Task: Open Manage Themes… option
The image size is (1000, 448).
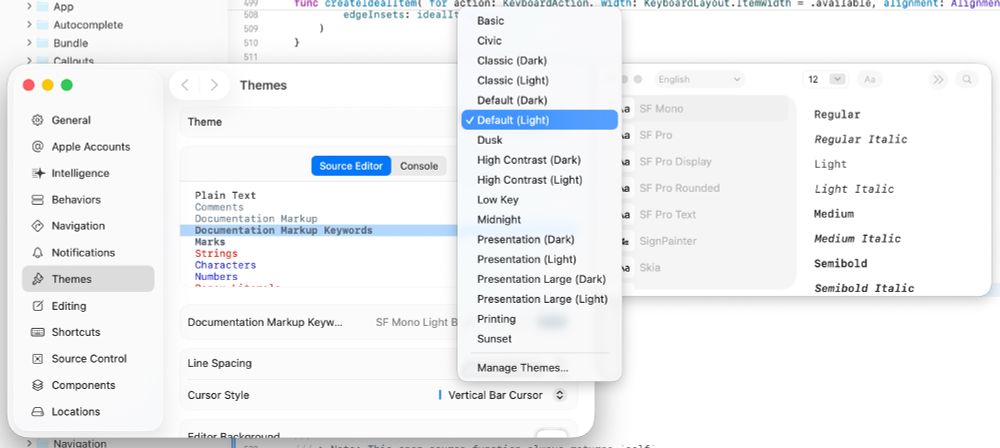Action: click(x=540, y=368)
